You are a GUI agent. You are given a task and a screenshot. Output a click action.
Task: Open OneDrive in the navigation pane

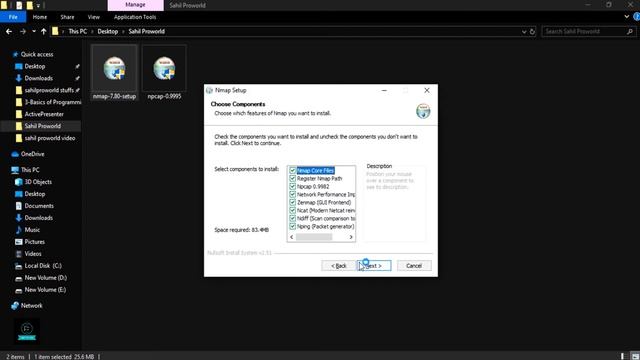32,154
